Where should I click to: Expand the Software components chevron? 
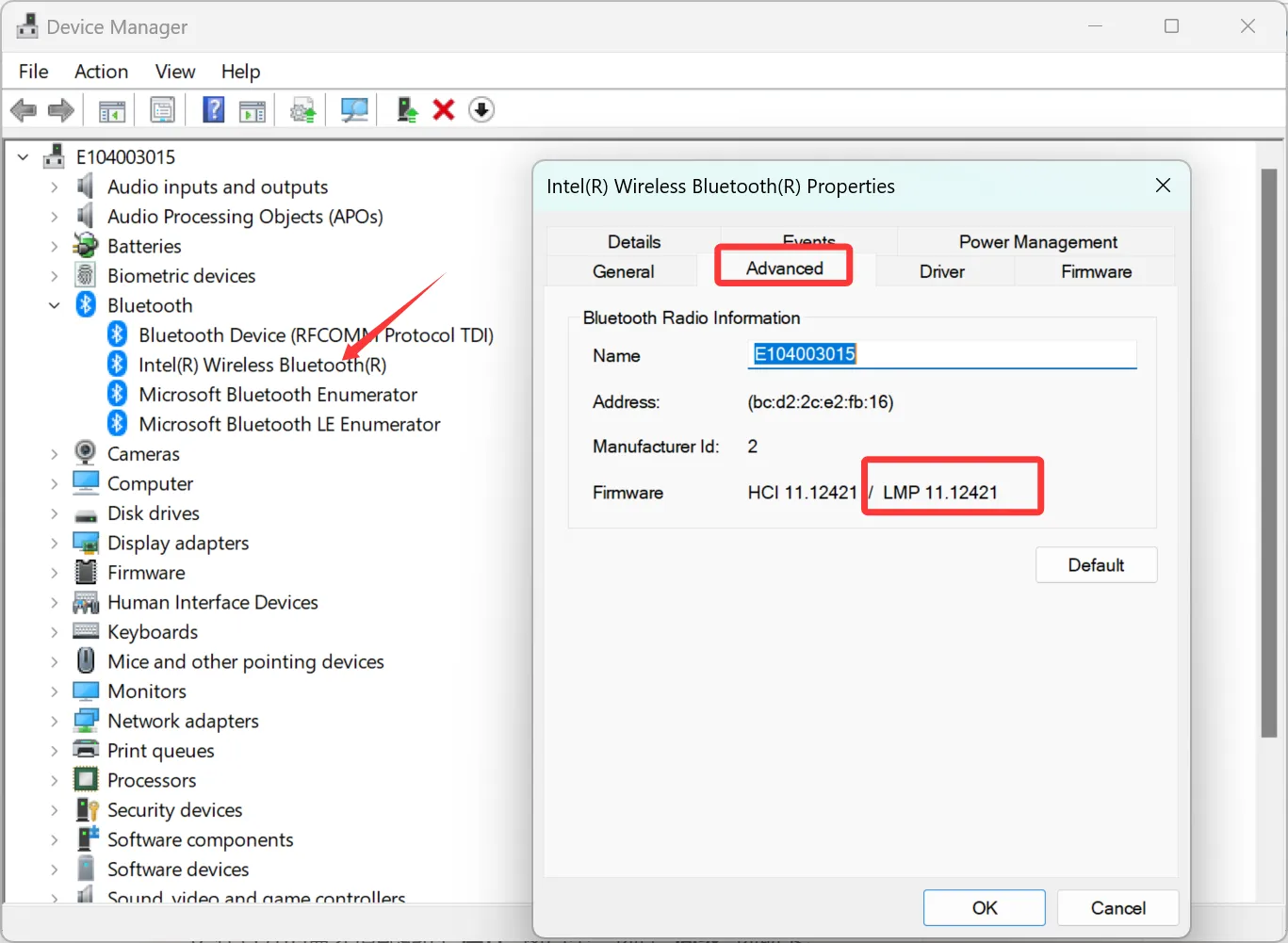click(55, 839)
